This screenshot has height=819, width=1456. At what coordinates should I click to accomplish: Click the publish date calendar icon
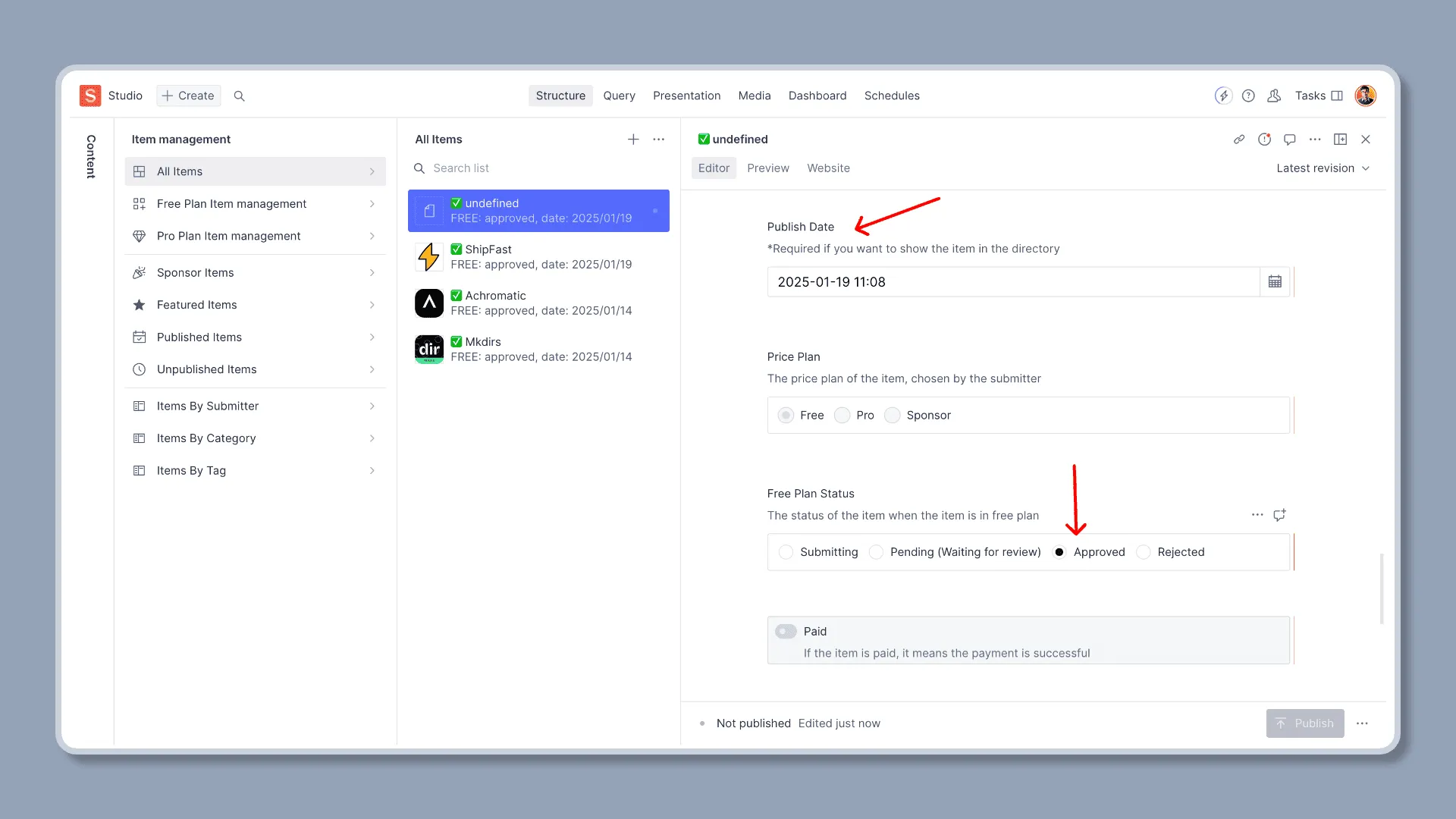point(1275,281)
